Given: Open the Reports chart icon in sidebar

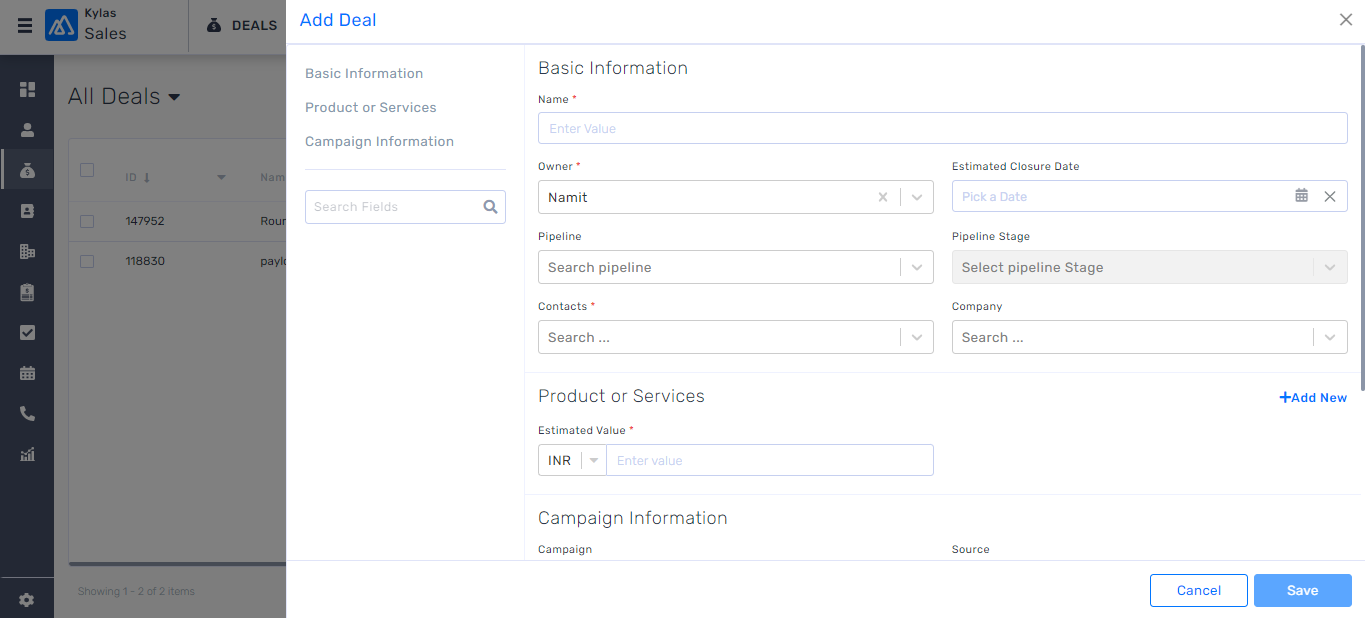Looking at the screenshot, I should click(27, 454).
